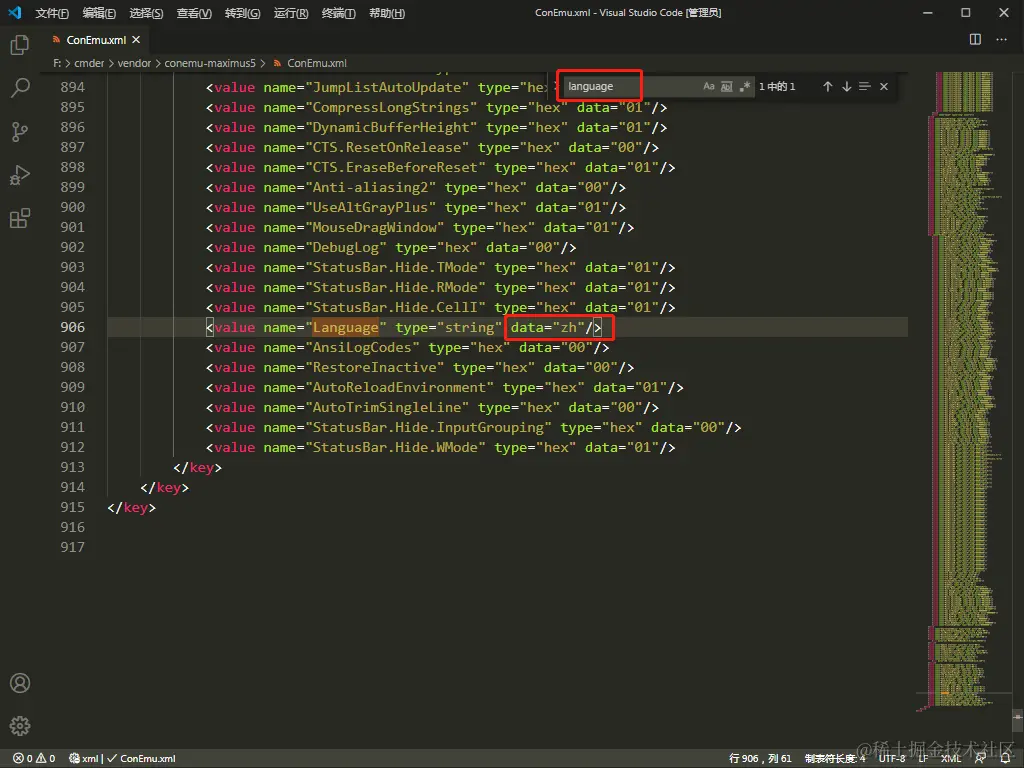This screenshot has height=768, width=1024.
Task: Click the 行 906, 列 61 cursor position
Action: [x=760, y=758]
